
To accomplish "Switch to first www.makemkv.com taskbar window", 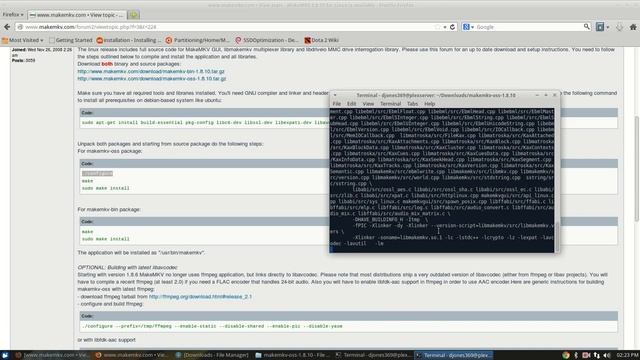I will pyautogui.click(x=51, y=355).
